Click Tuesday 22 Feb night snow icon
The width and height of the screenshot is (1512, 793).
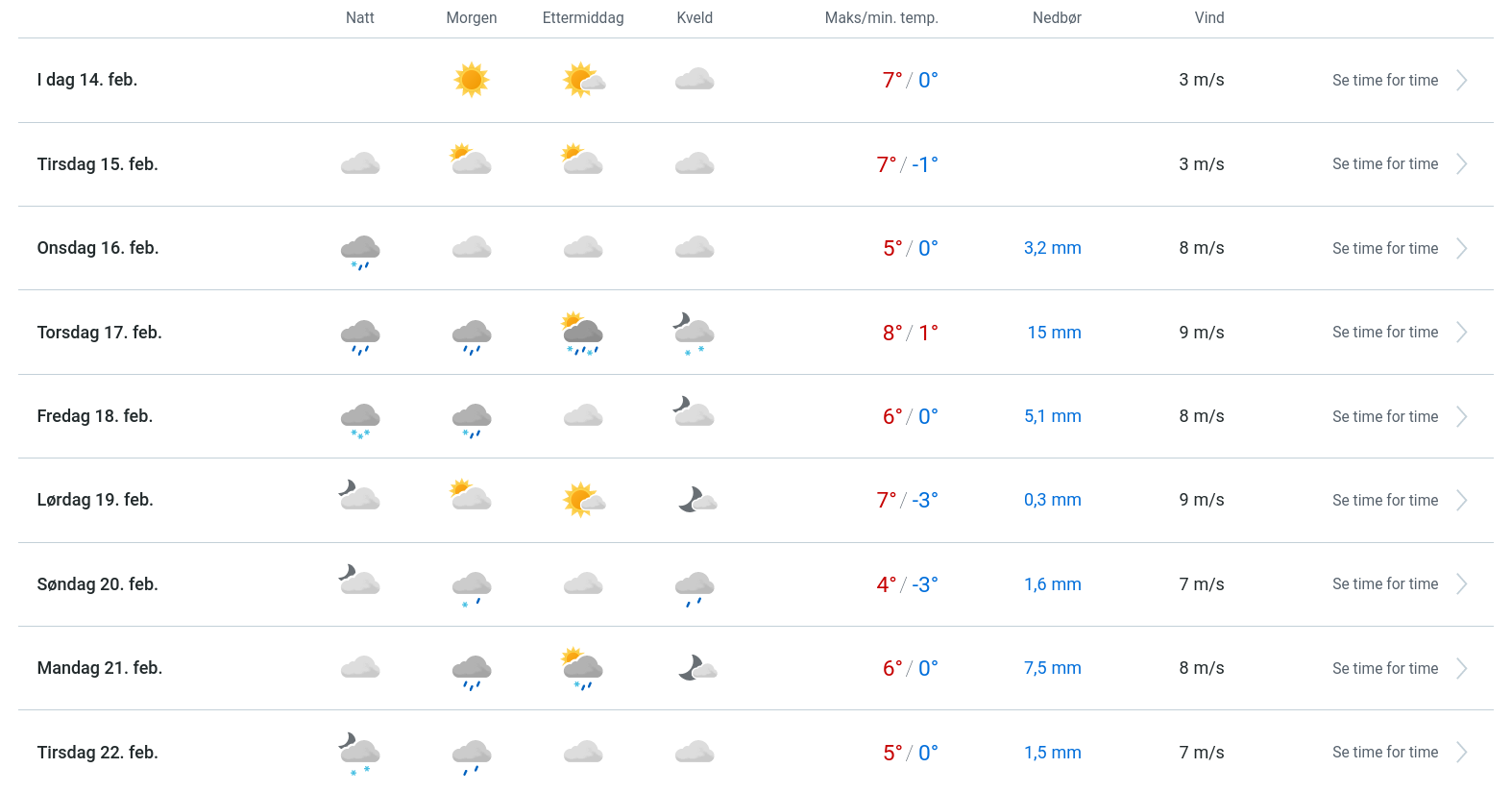tap(360, 753)
